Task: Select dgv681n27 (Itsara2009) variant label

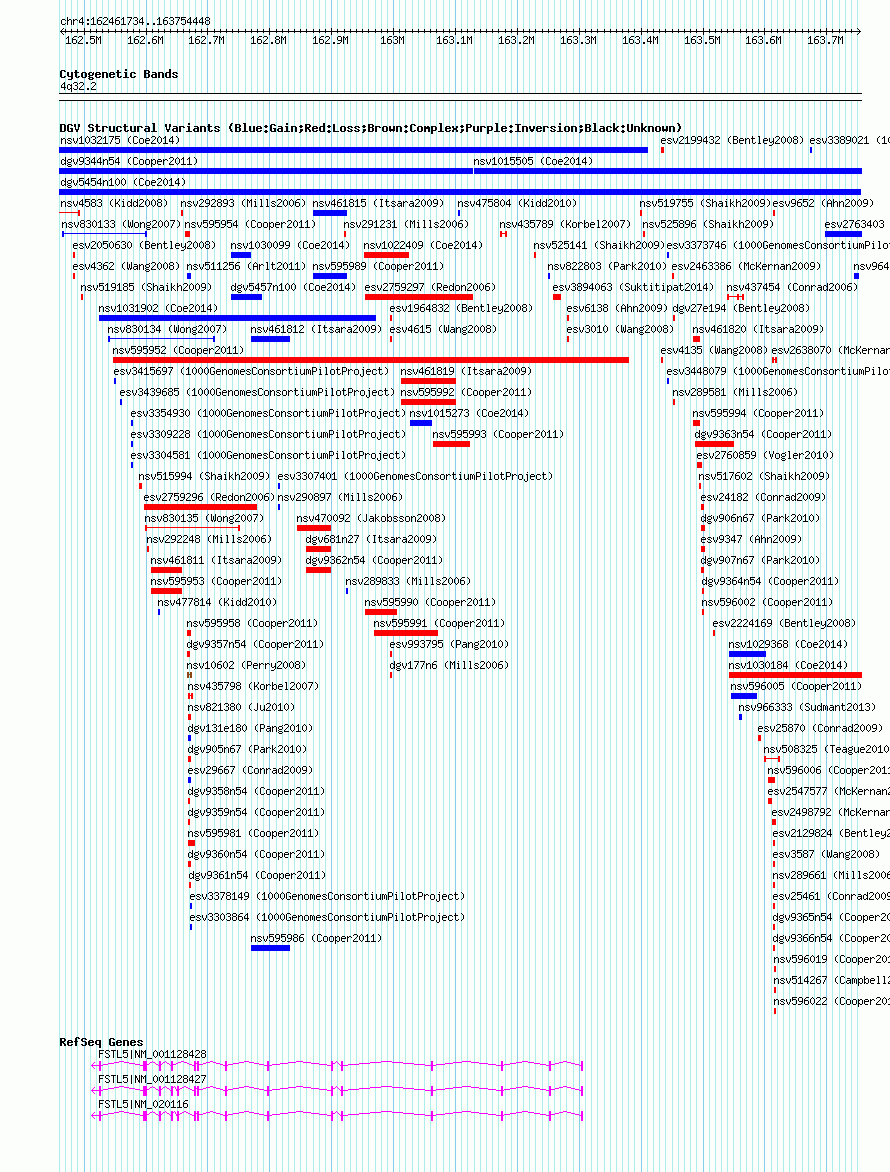Action: coord(371,538)
